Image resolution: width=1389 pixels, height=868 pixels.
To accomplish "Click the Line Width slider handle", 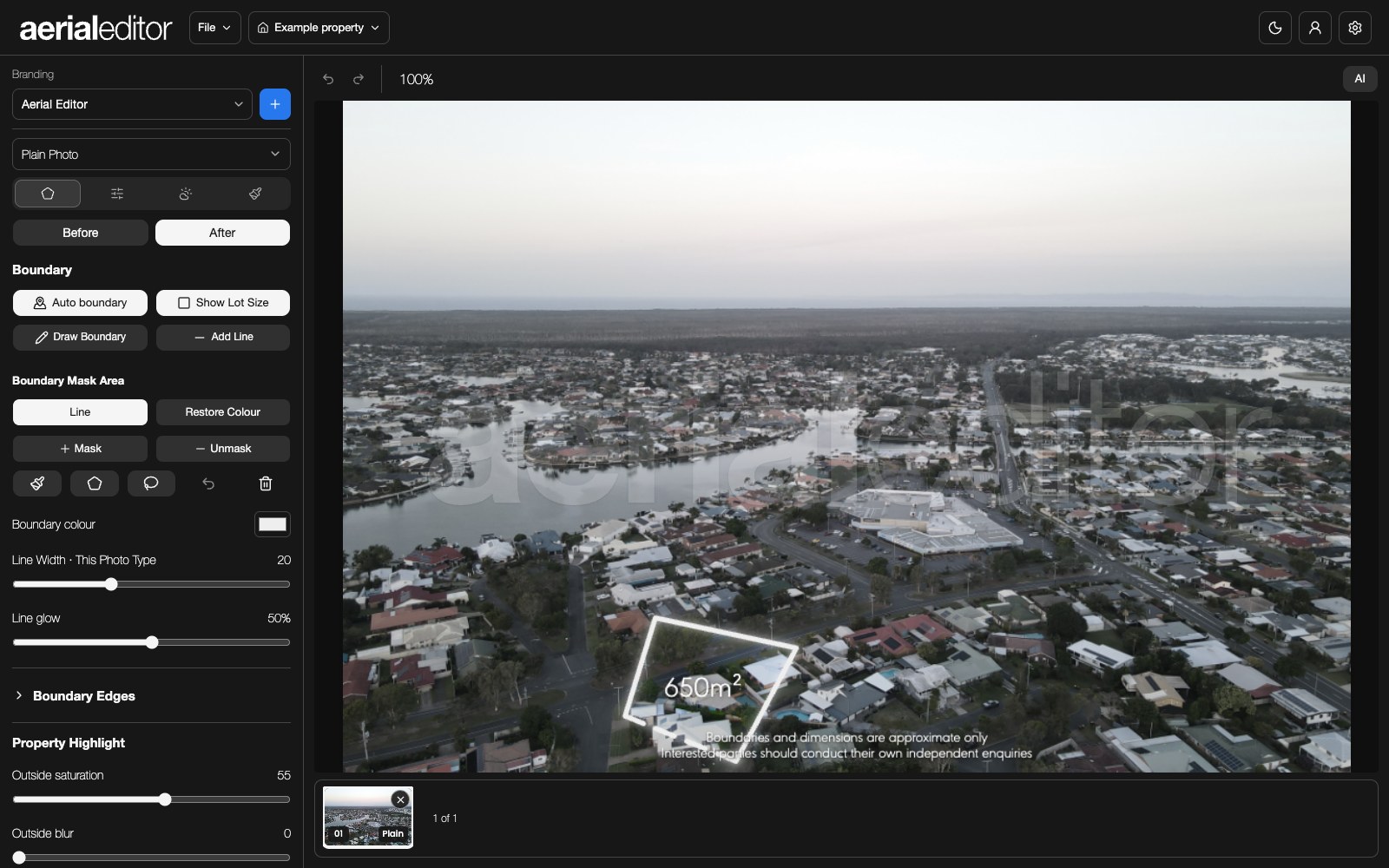I will pyautogui.click(x=111, y=584).
